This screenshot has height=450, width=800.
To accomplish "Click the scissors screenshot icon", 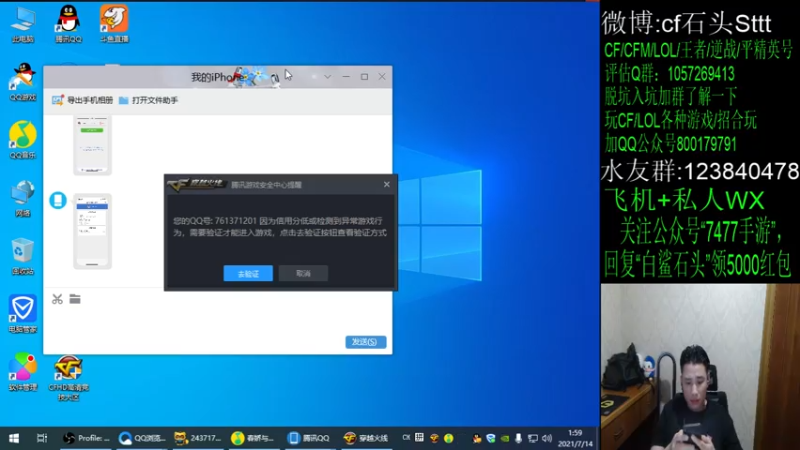I will (x=57, y=299).
